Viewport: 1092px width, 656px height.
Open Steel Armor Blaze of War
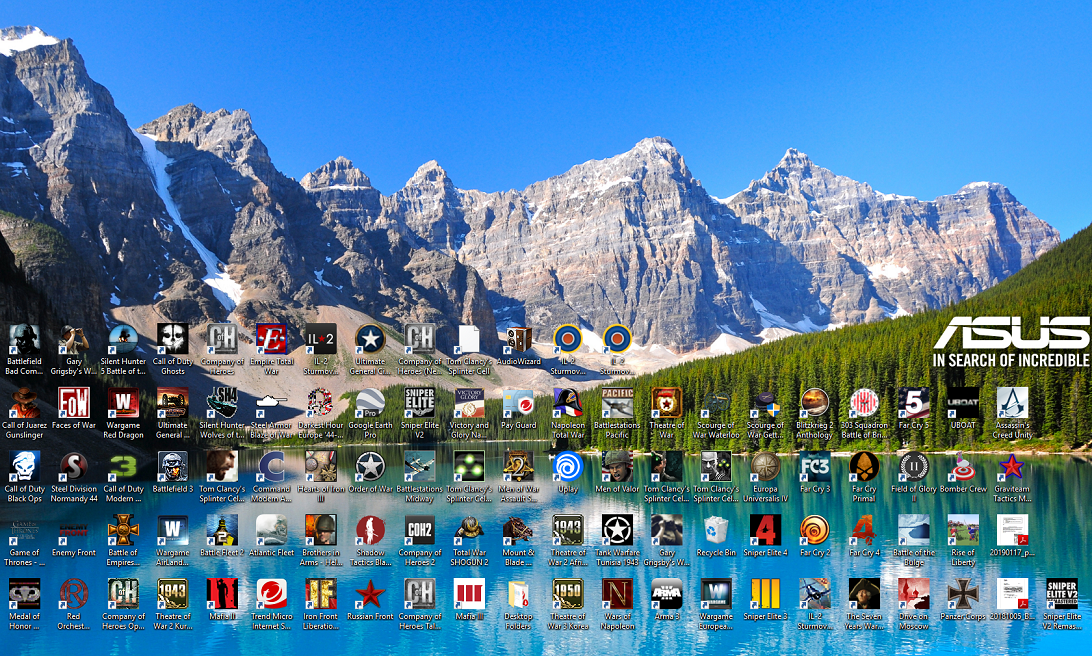271,403
